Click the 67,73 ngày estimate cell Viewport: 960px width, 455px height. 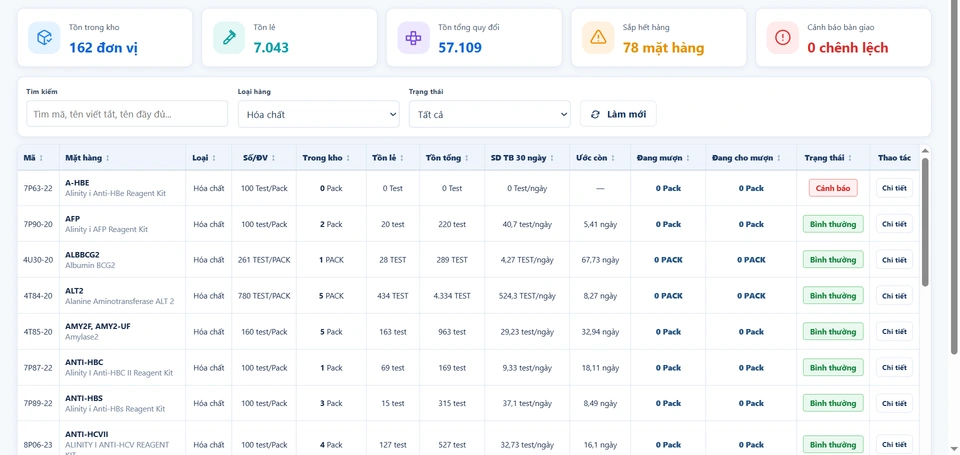(x=601, y=260)
